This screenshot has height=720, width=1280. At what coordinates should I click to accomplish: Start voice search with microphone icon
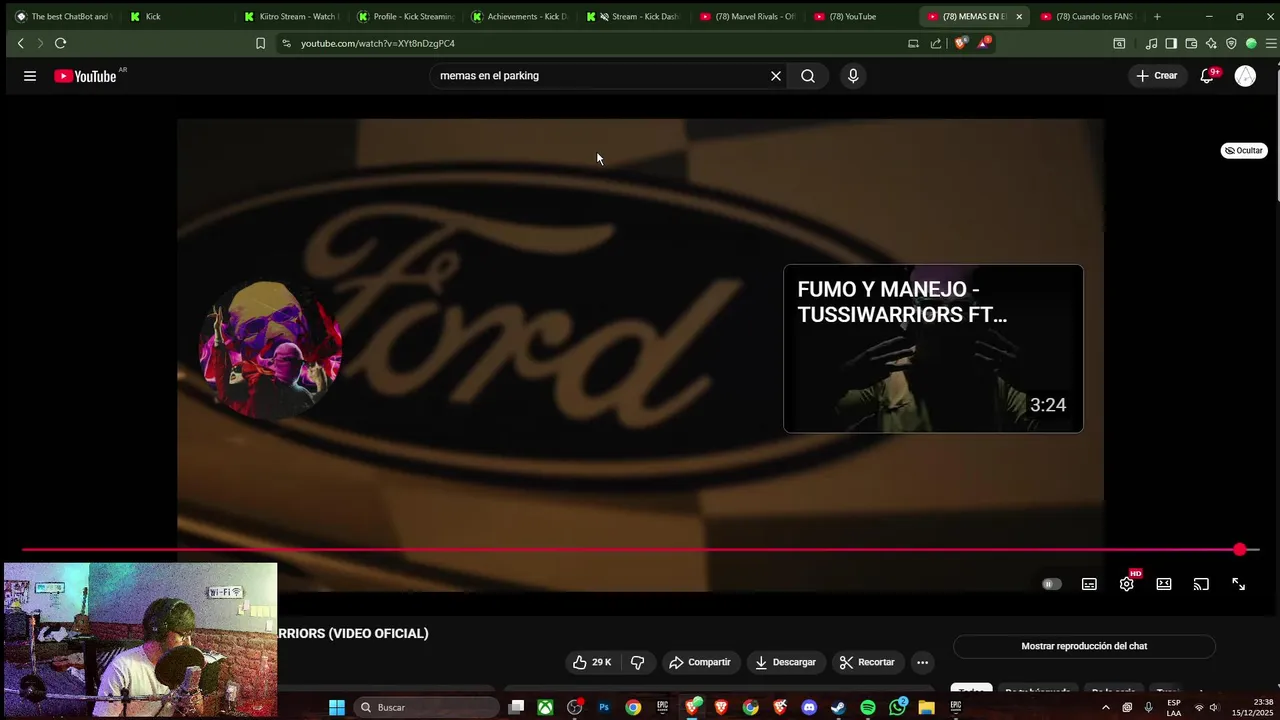point(853,76)
